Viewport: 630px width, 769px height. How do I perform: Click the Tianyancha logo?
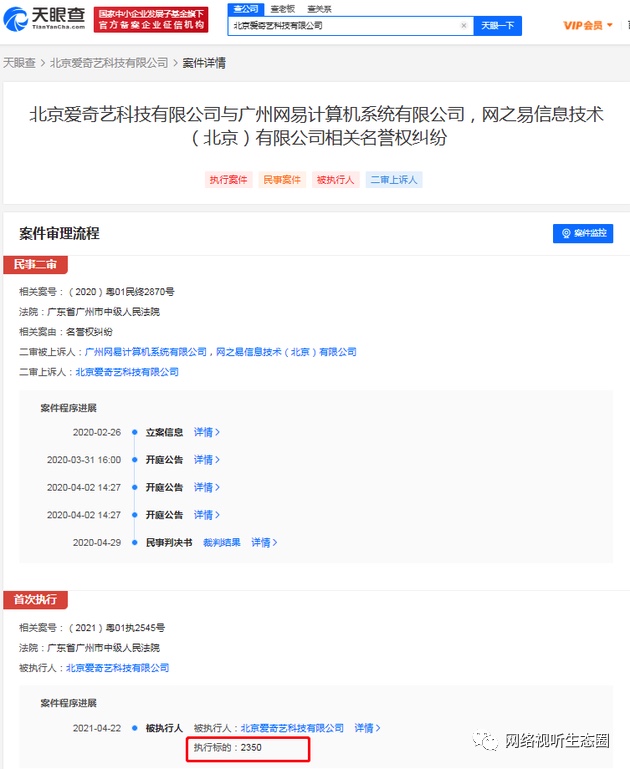pyautogui.click(x=45, y=19)
